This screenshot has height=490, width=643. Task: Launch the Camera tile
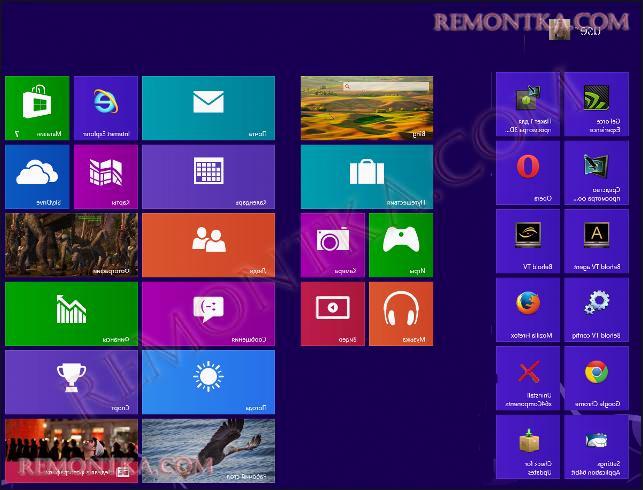333,245
